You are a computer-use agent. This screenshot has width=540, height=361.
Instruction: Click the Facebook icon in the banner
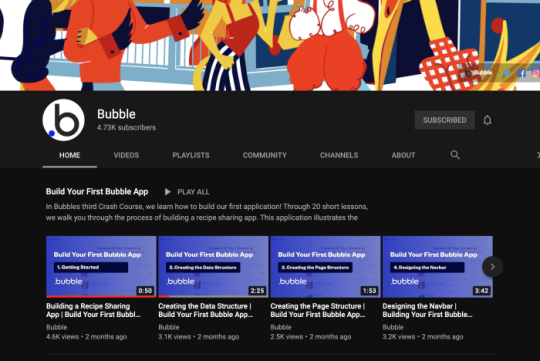(x=521, y=73)
